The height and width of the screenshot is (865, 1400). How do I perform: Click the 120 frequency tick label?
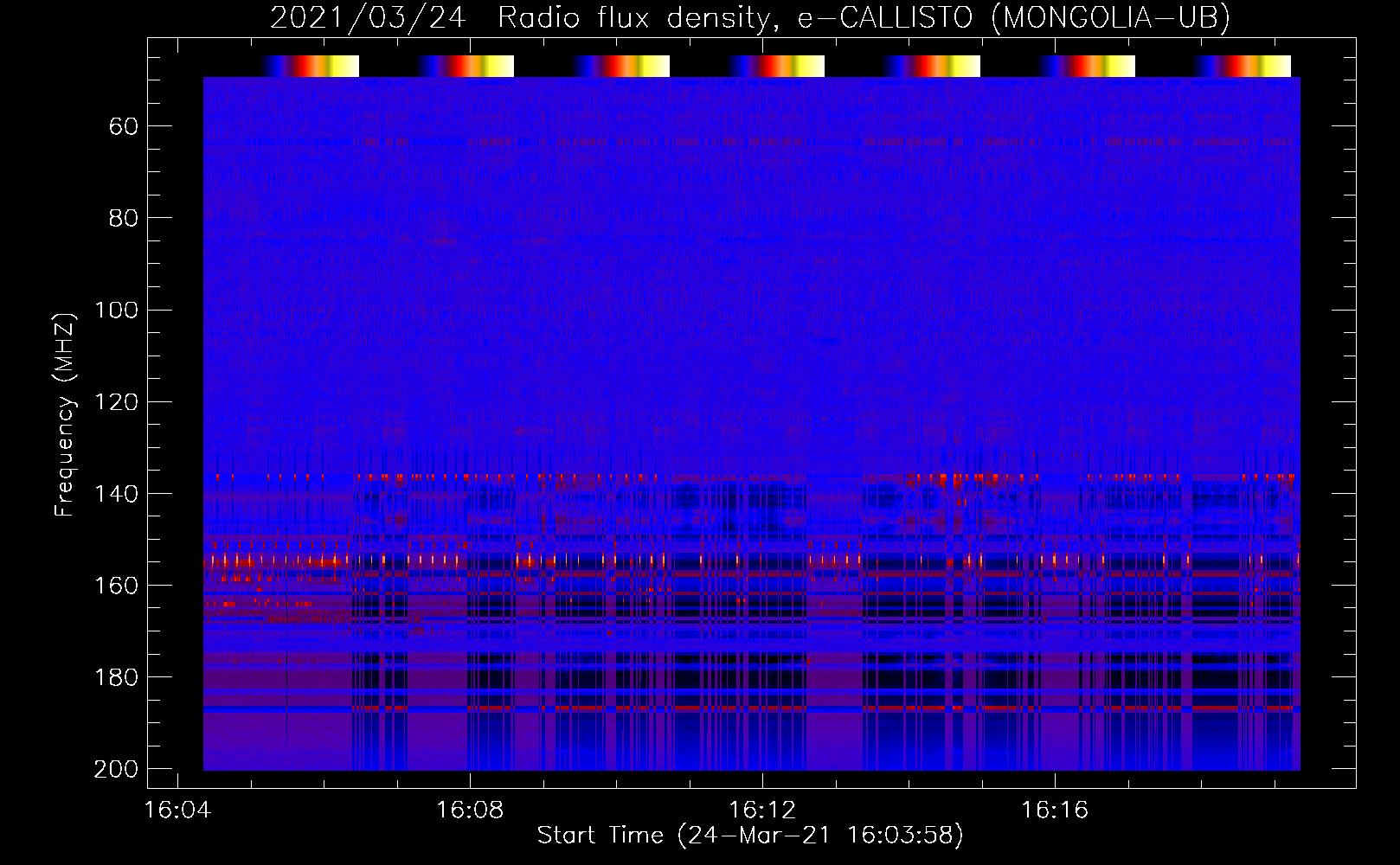(116, 402)
